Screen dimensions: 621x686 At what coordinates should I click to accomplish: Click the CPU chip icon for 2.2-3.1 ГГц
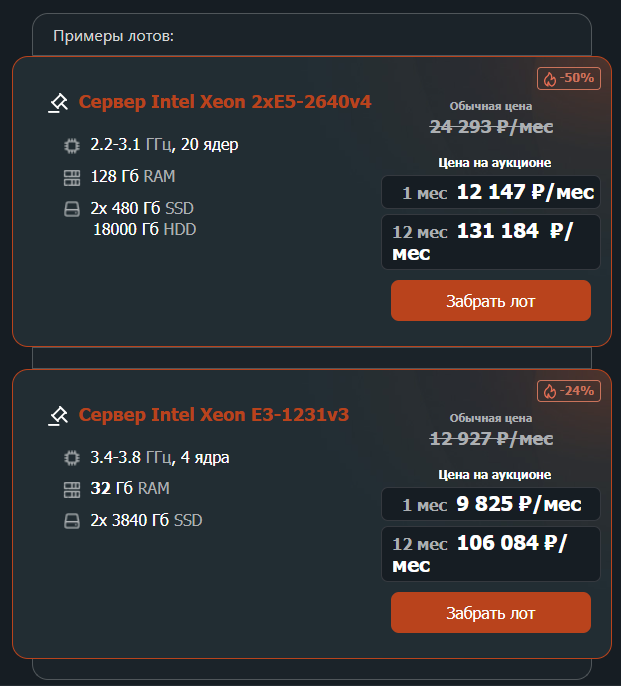(71, 145)
